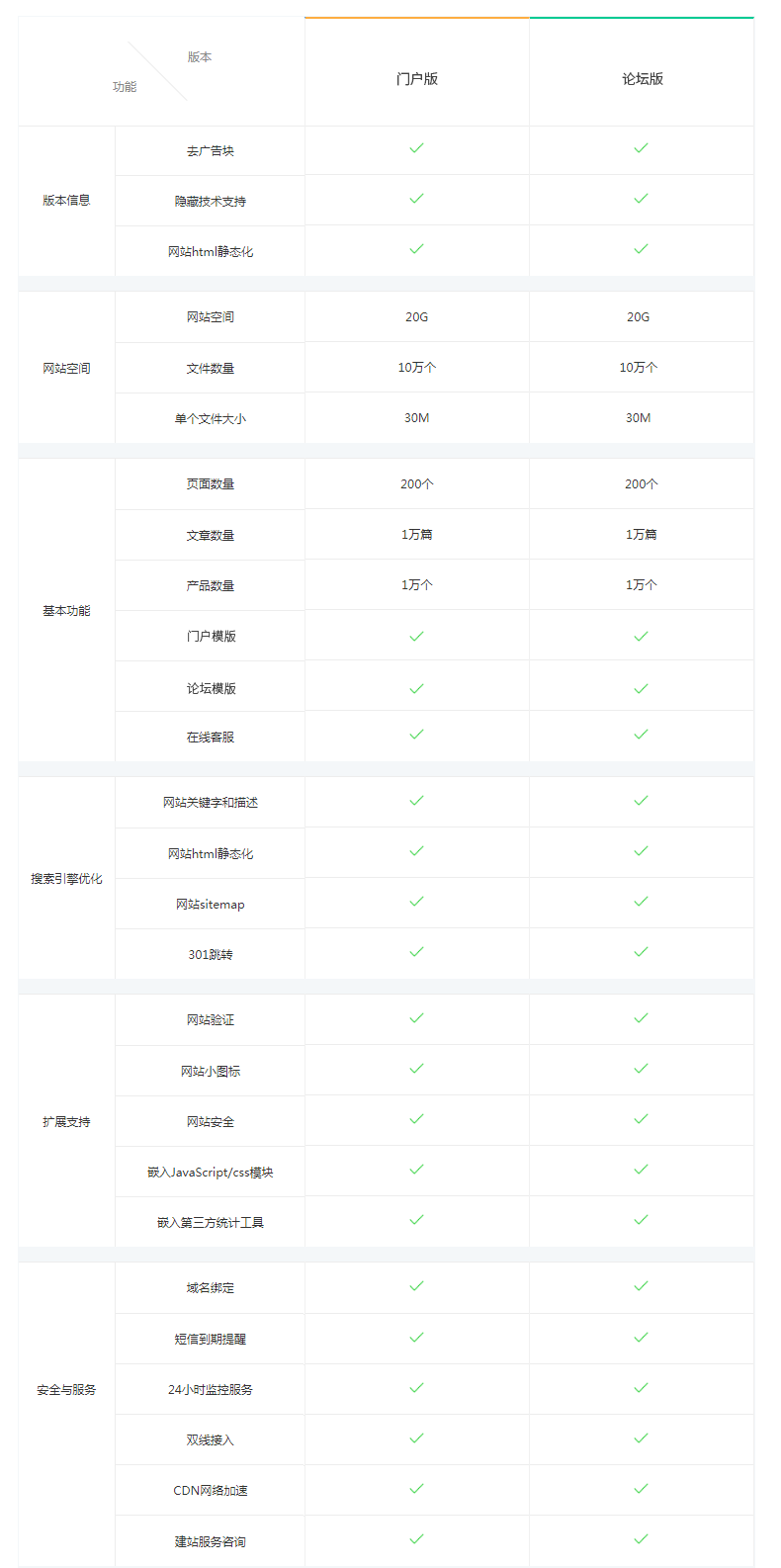
Task: Click 门户版 checkmark for 域名绑定
Action: point(416,1286)
